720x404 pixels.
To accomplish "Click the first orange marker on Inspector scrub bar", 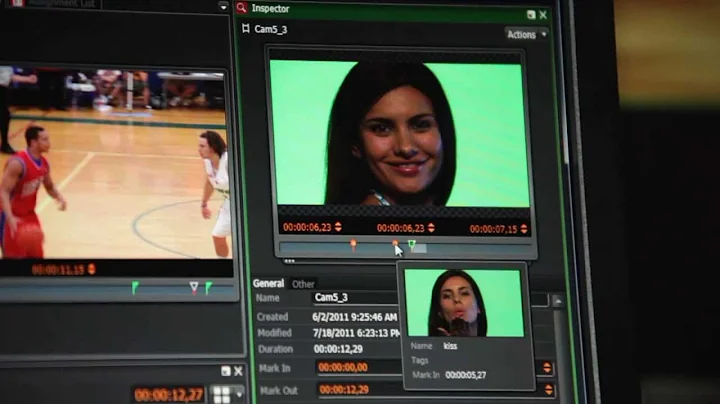I will coord(353,244).
